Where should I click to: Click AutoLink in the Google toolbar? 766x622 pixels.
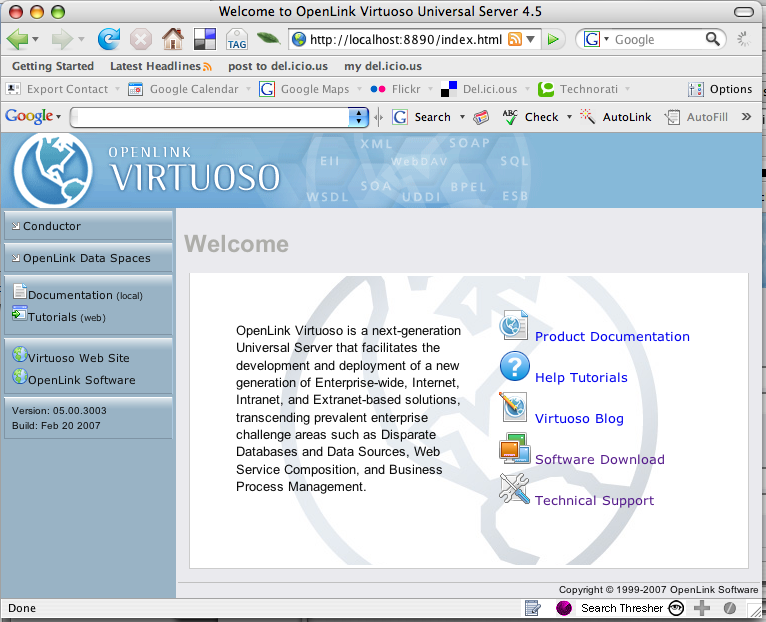pyautogui.click(x=616, y=117)
